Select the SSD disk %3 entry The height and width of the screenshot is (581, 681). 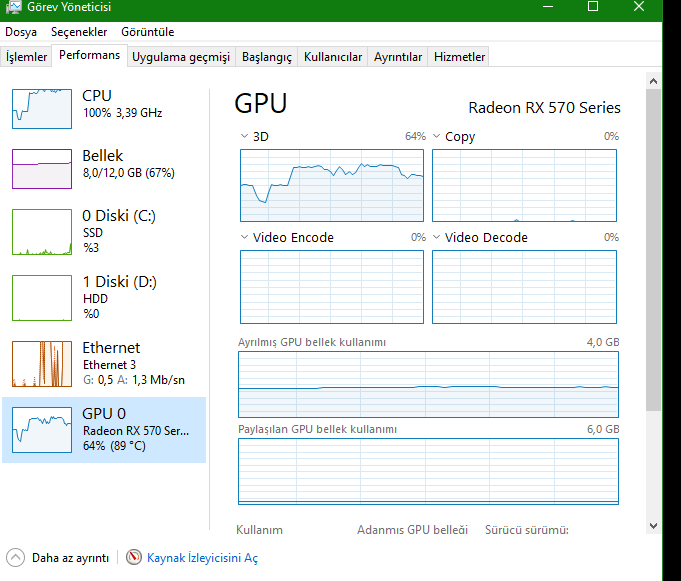[x=104, y=232]
